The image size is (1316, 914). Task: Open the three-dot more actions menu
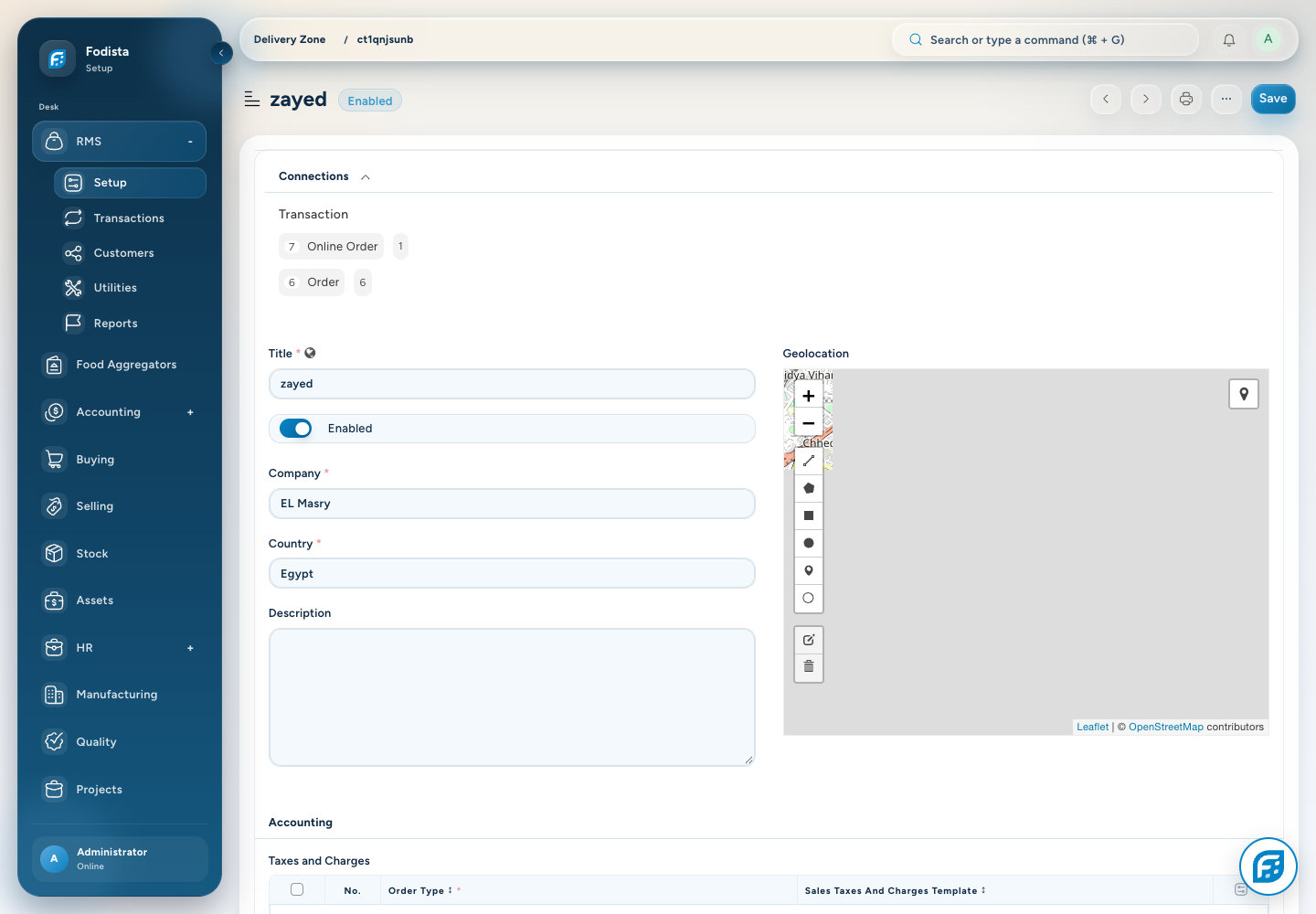click(1226, 99)
